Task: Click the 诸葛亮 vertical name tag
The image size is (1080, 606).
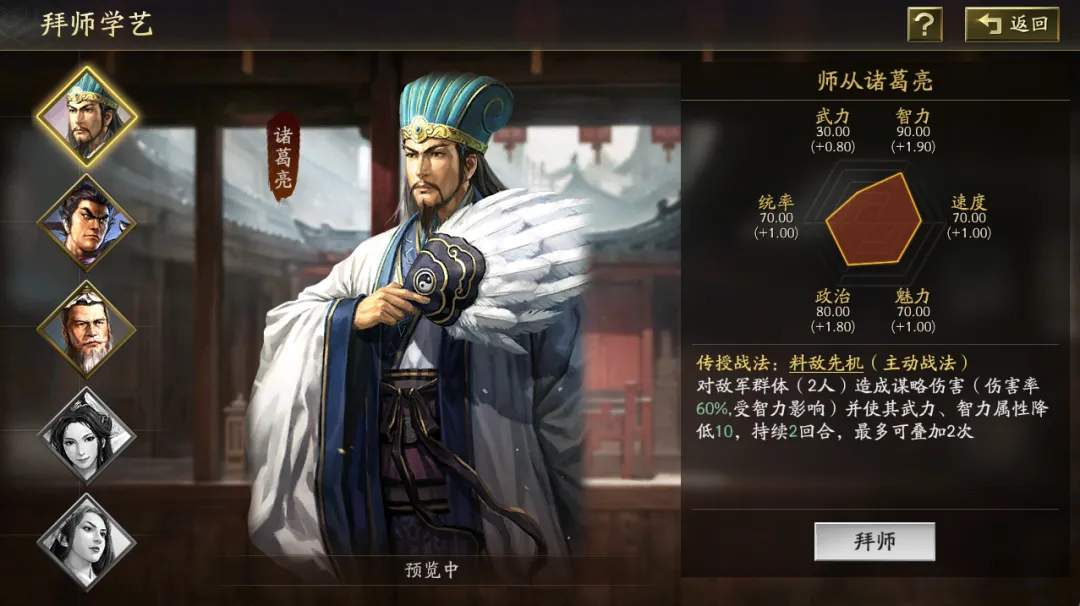Action: [283, 157]
